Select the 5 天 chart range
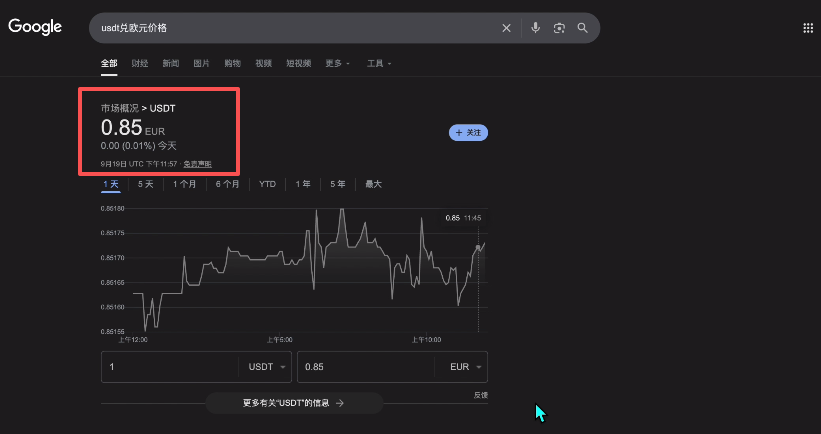The height and width of the screenshot is (434, 821). pos(146,184)
